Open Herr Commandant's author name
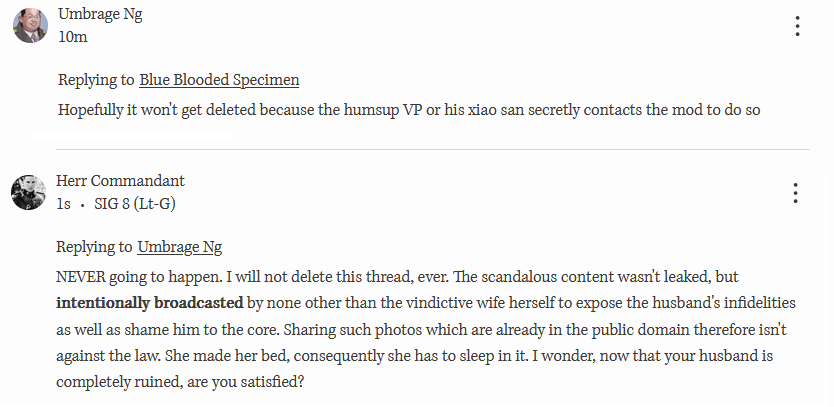The width and height of the screenshot is (834, 407). pos(121,181)
